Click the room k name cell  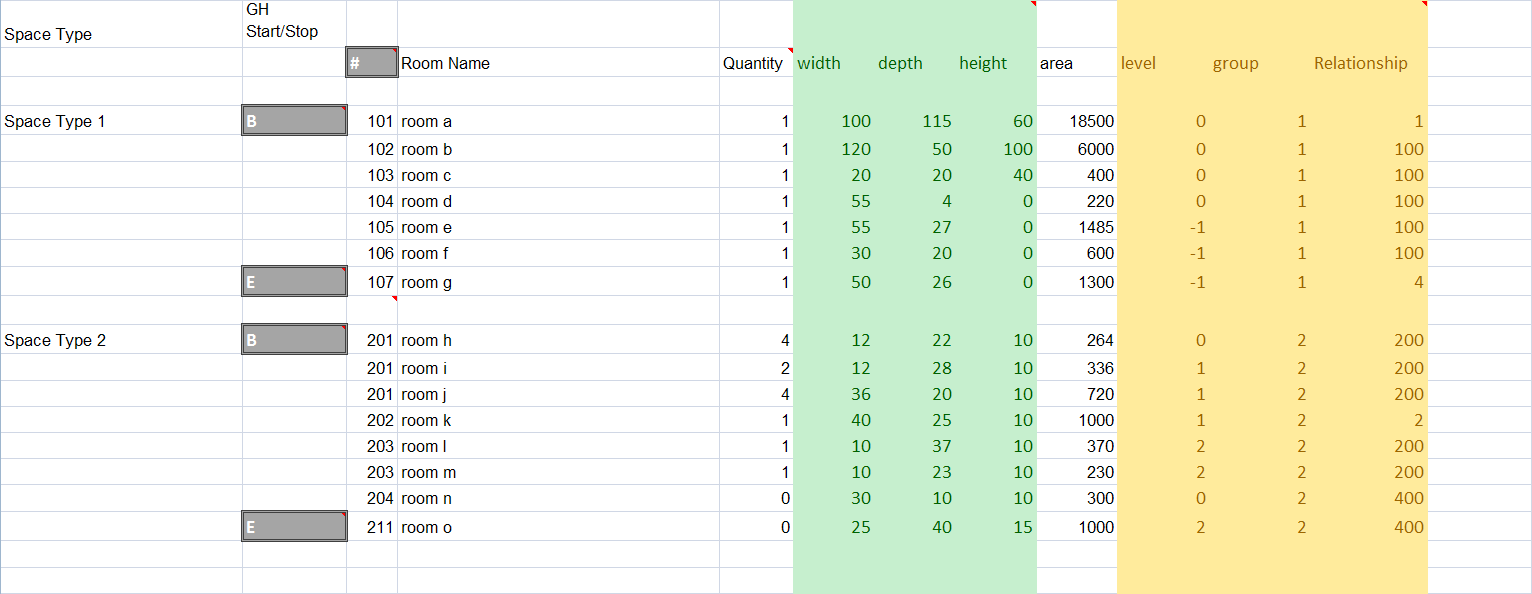pyautogui.click(x=428, y=420)
